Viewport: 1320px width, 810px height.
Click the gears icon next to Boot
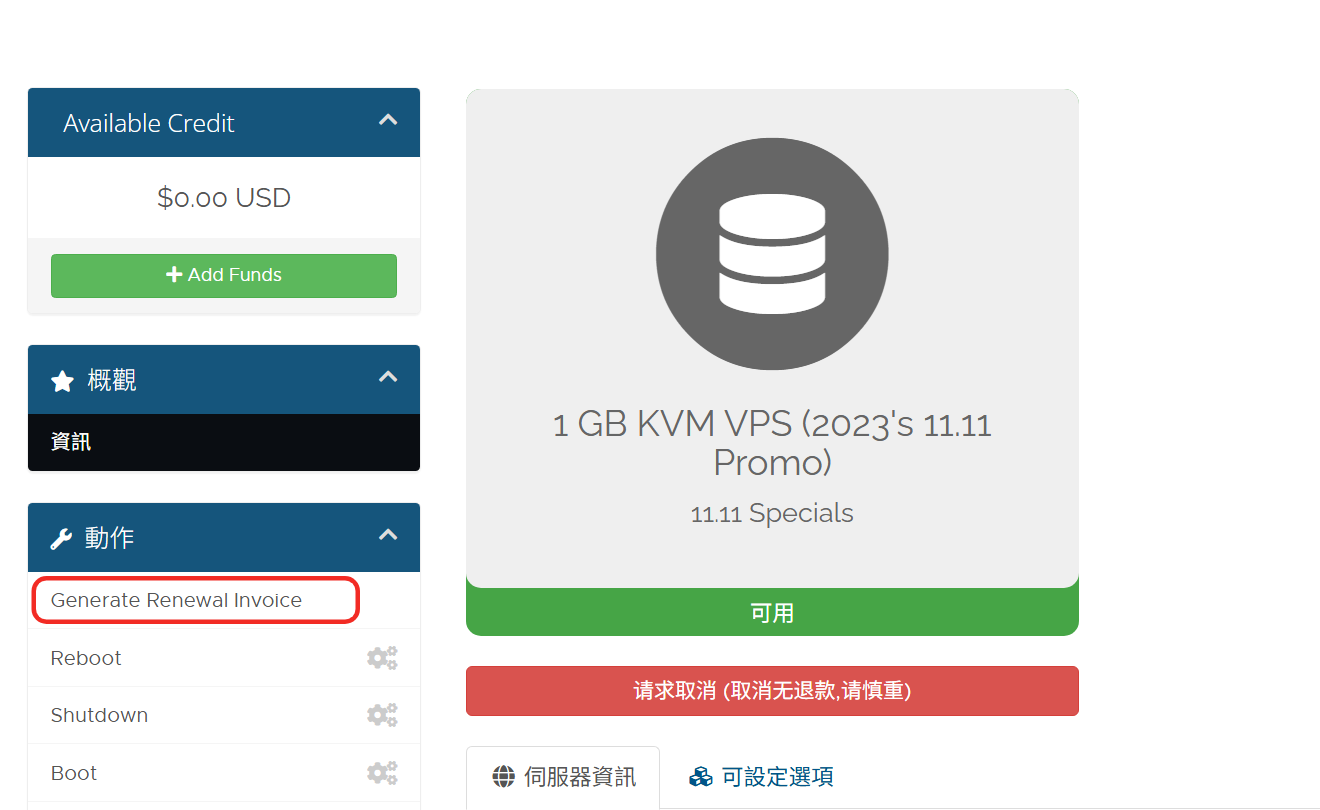point(382,773)
